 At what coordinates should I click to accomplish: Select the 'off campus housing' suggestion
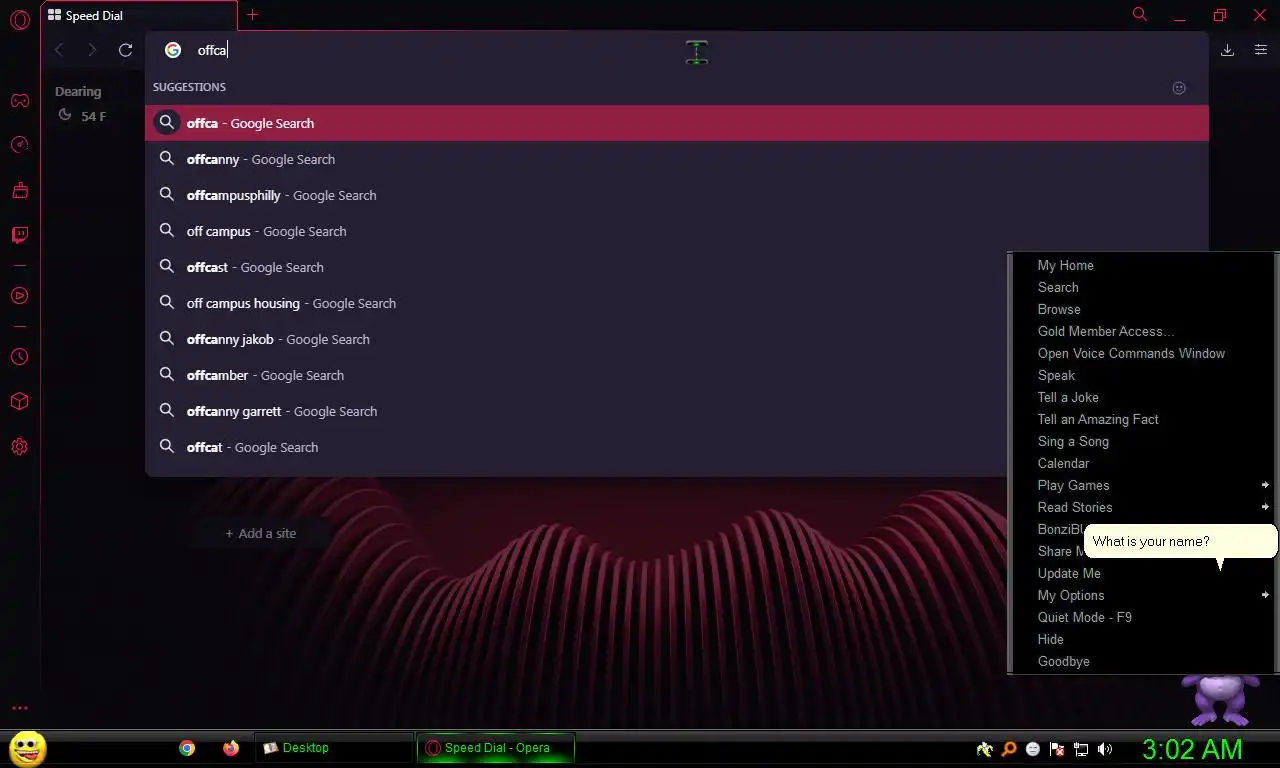[x=577, y=303]
